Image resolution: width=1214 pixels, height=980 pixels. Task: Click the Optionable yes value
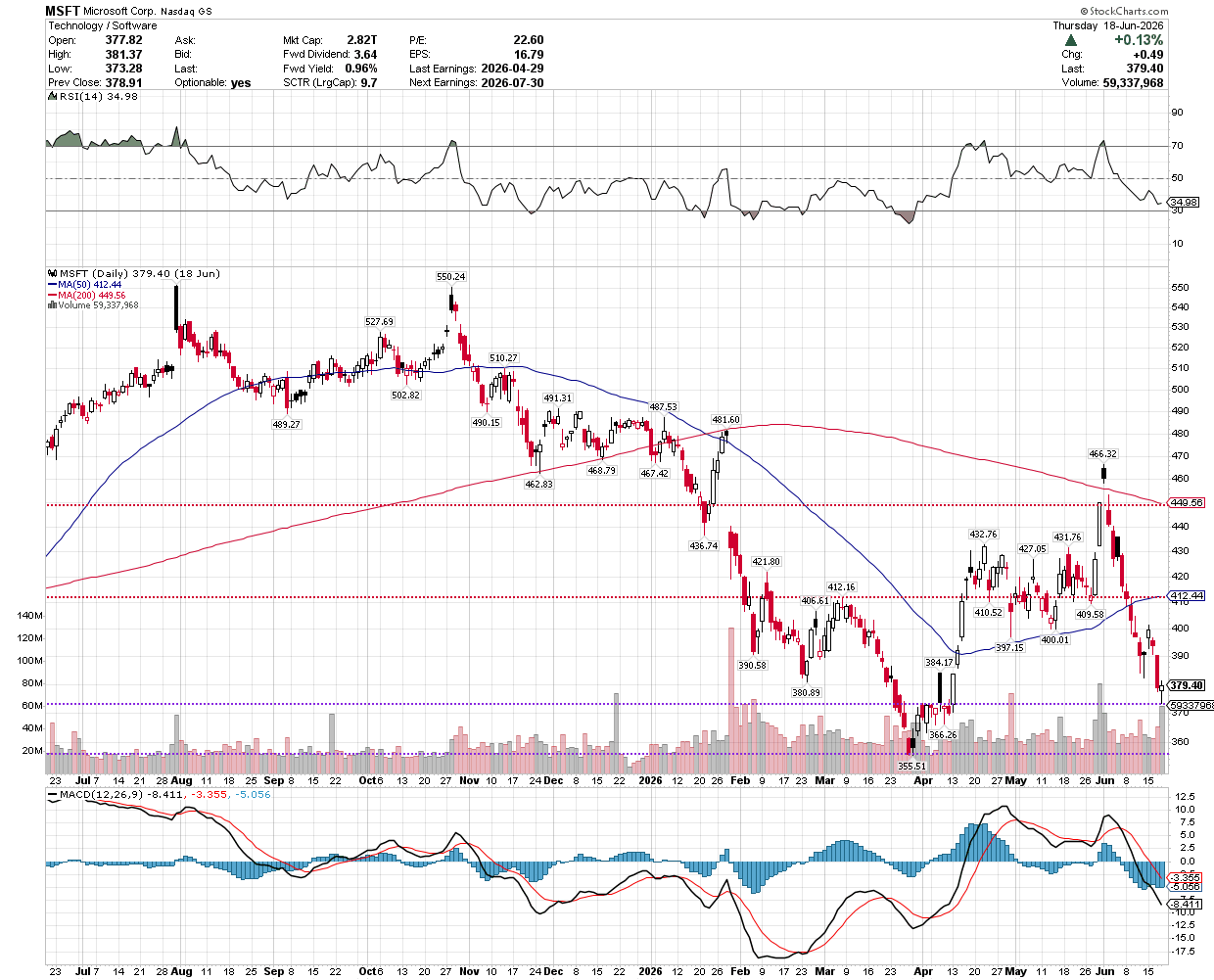(x=241, y=83)
